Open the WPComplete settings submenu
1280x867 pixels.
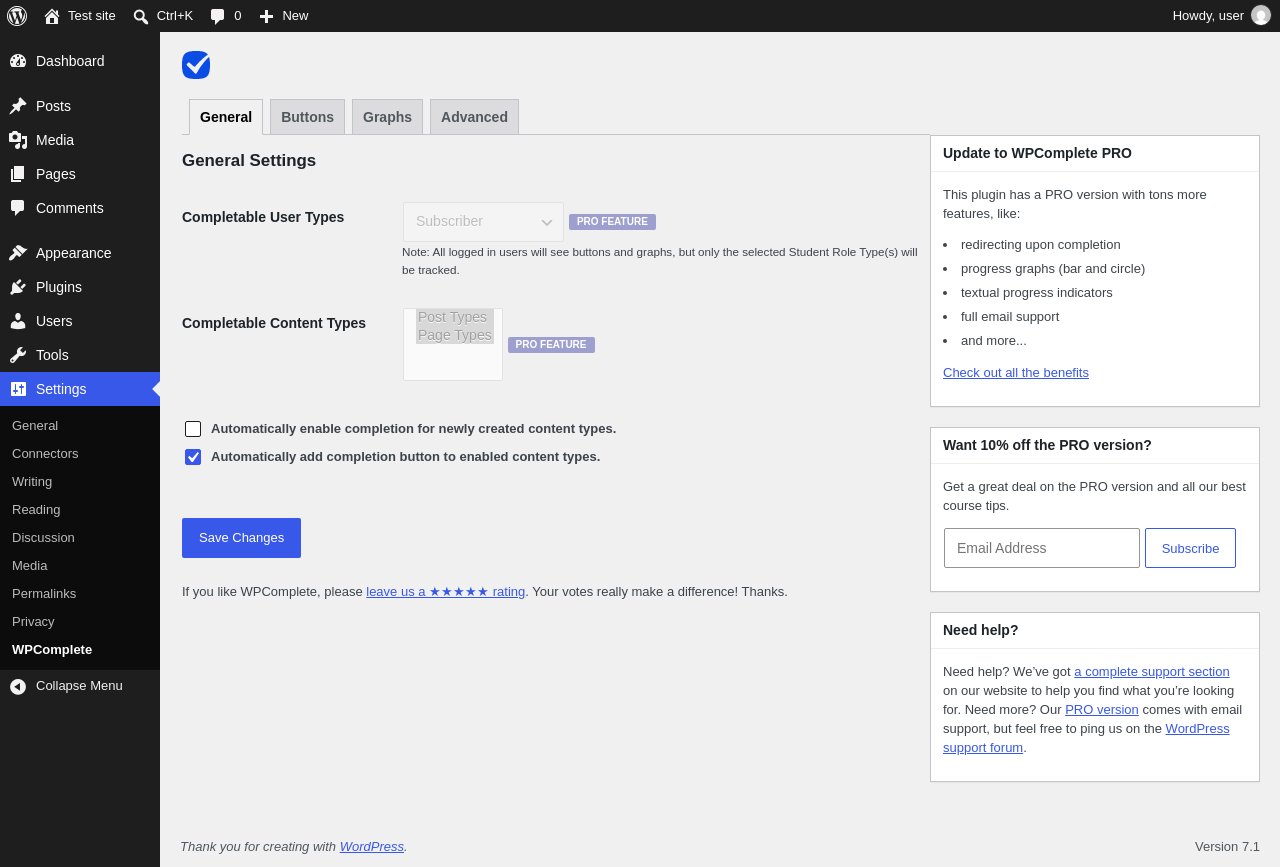click(x=80, y=650)
